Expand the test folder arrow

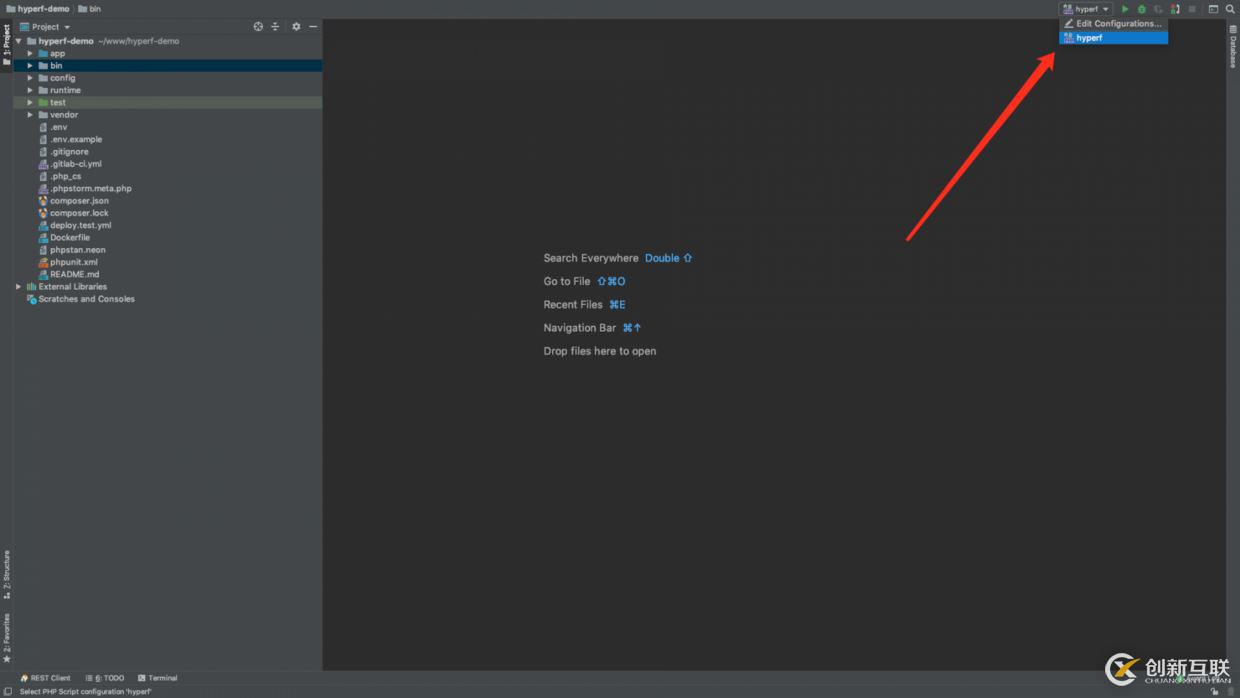click(x=30, y=102)
